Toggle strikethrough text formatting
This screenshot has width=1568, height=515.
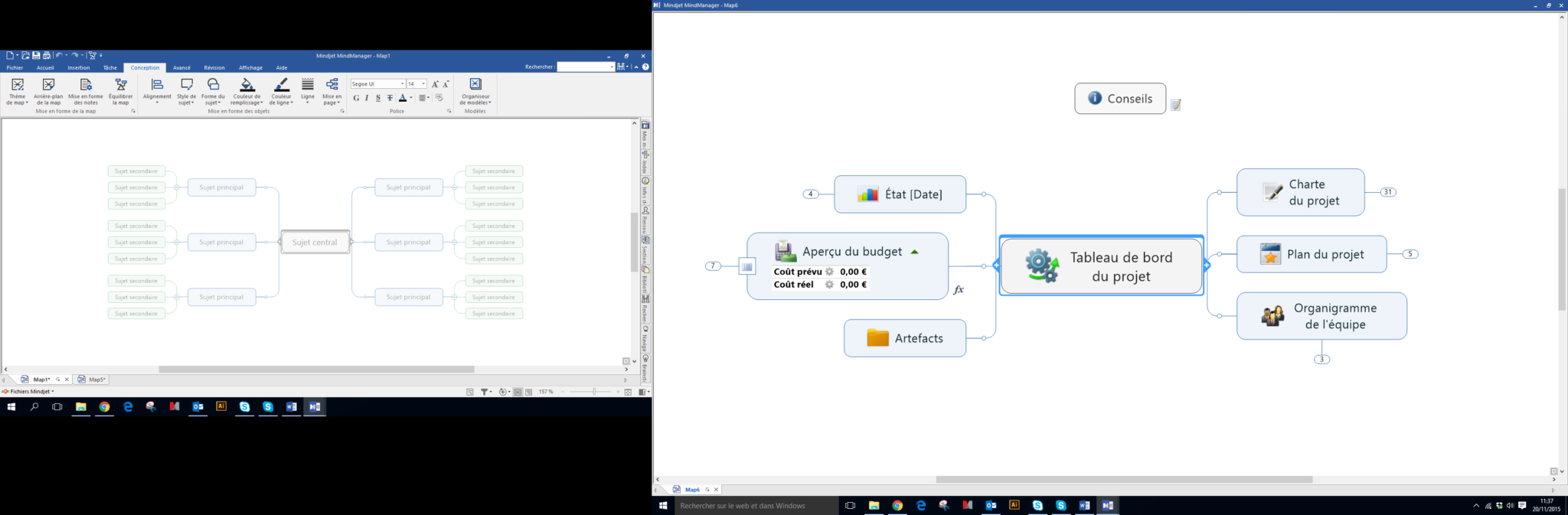click(x=390, y=98)
